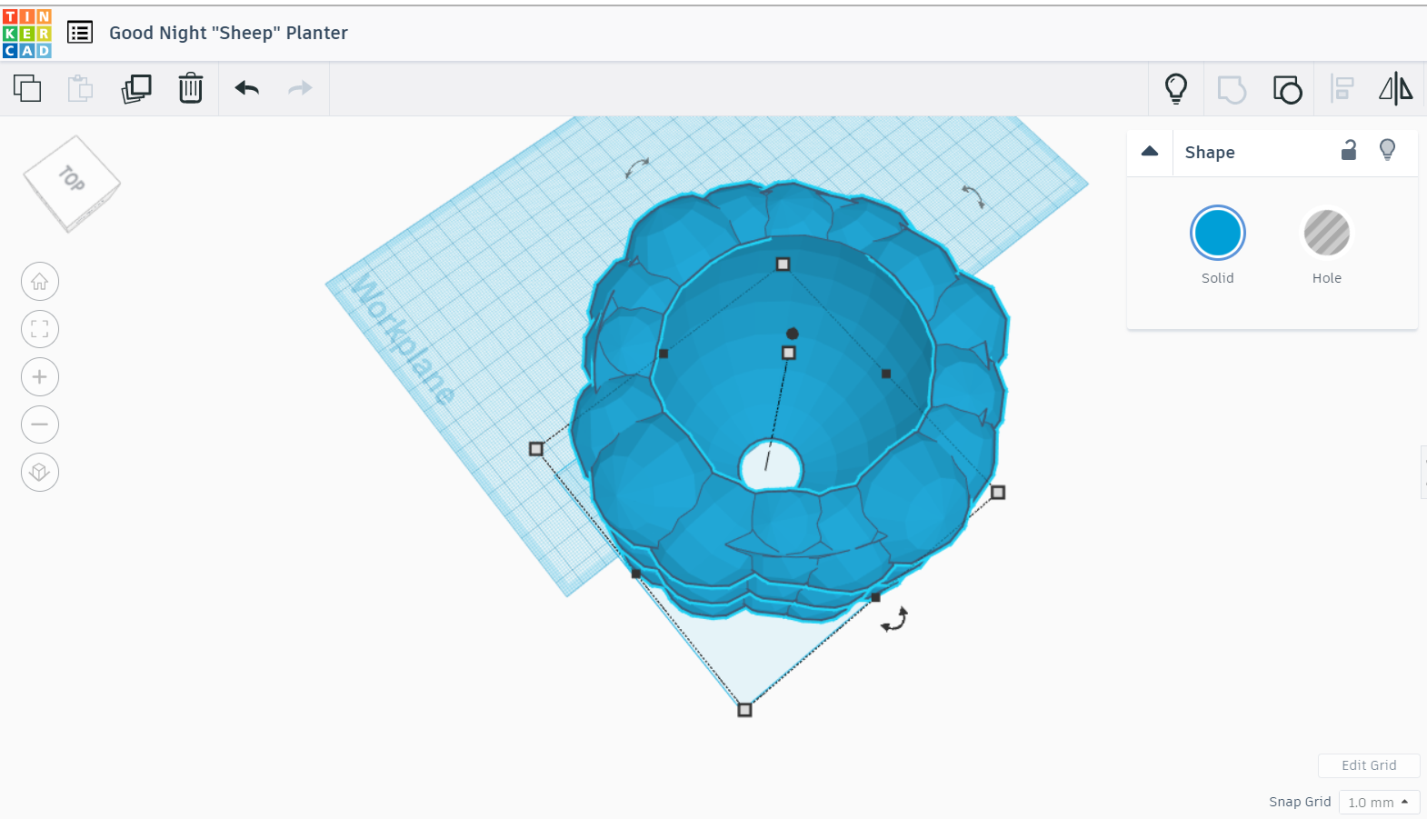Click the TOP view cube
1427x819 pixels.
point(72,183)
